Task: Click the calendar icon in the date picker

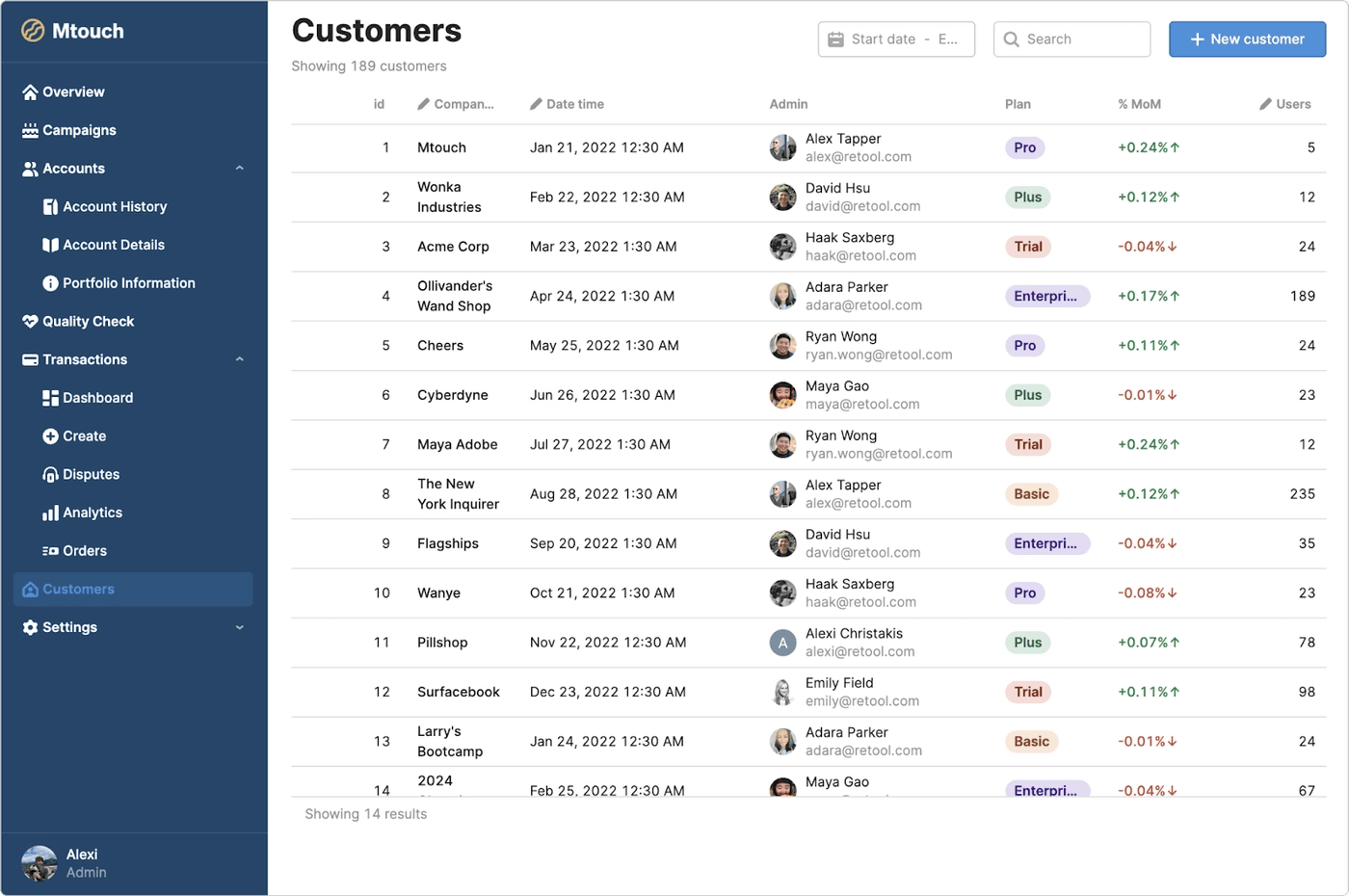Action: click(x=834, y=39)
